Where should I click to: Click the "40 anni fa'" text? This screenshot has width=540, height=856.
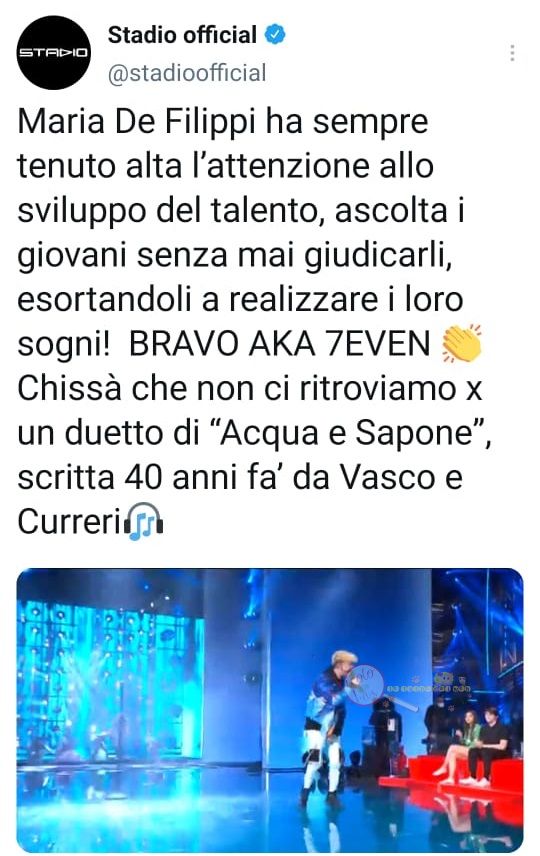227,477
